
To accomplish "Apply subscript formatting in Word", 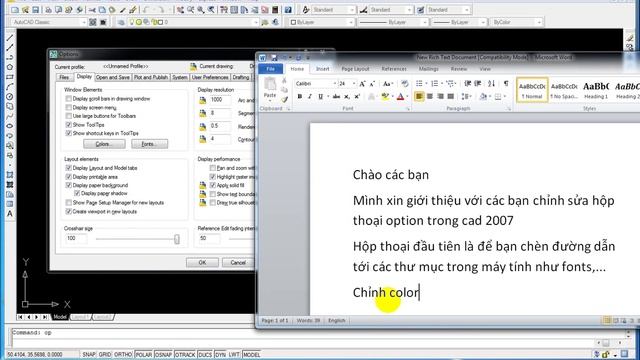I will click(x=347, y=97).
